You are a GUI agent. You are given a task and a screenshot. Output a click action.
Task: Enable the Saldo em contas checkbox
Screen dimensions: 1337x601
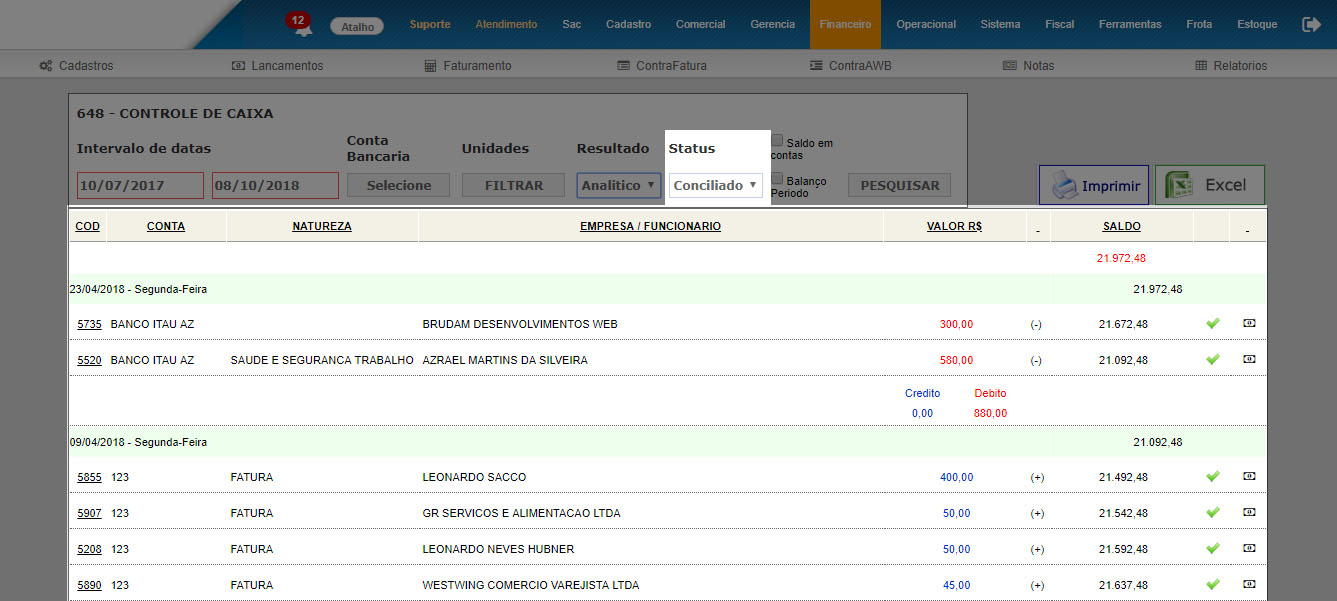(x=777, y=141)
